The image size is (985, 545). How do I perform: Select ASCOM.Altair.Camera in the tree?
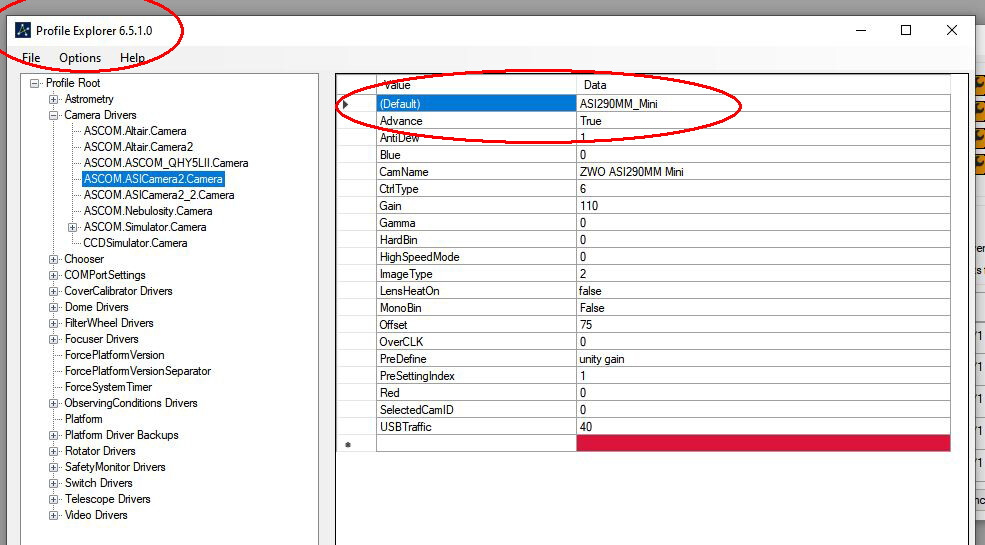[x=135, y=131]
